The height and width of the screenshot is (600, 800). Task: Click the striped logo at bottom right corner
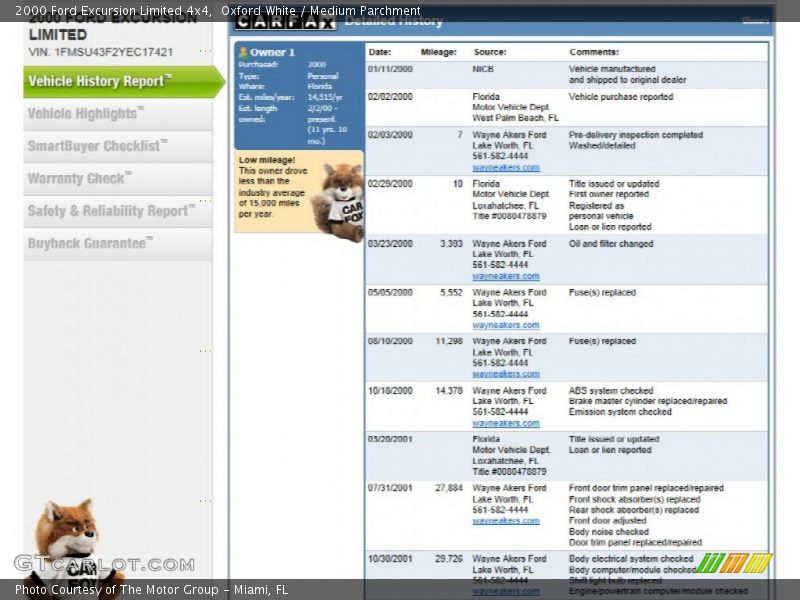(734, 563)
